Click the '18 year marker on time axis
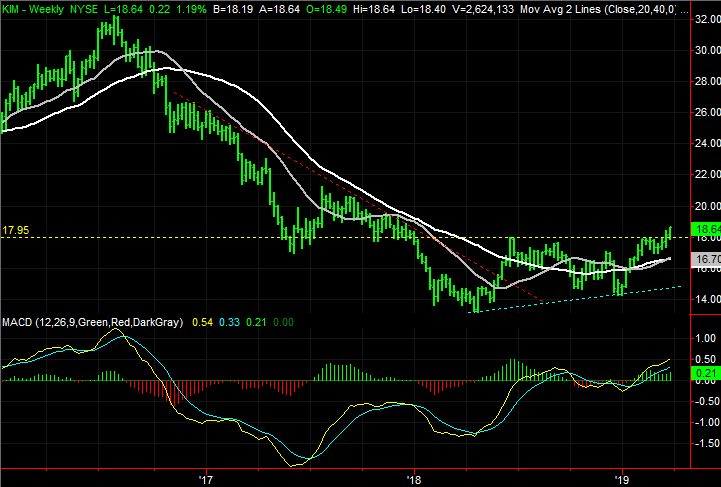Viewport: 721px width, 487px height. click(x=414, y=478)
